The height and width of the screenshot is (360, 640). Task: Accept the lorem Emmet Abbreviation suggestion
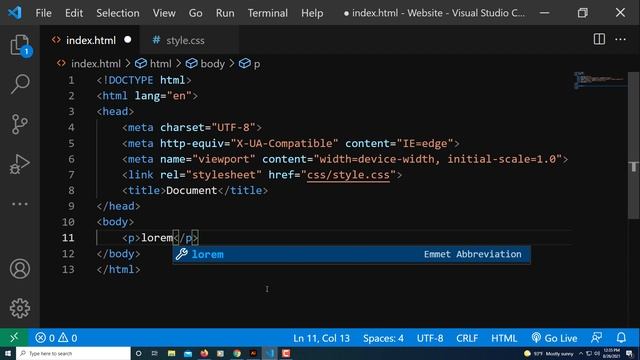point(351,254)
